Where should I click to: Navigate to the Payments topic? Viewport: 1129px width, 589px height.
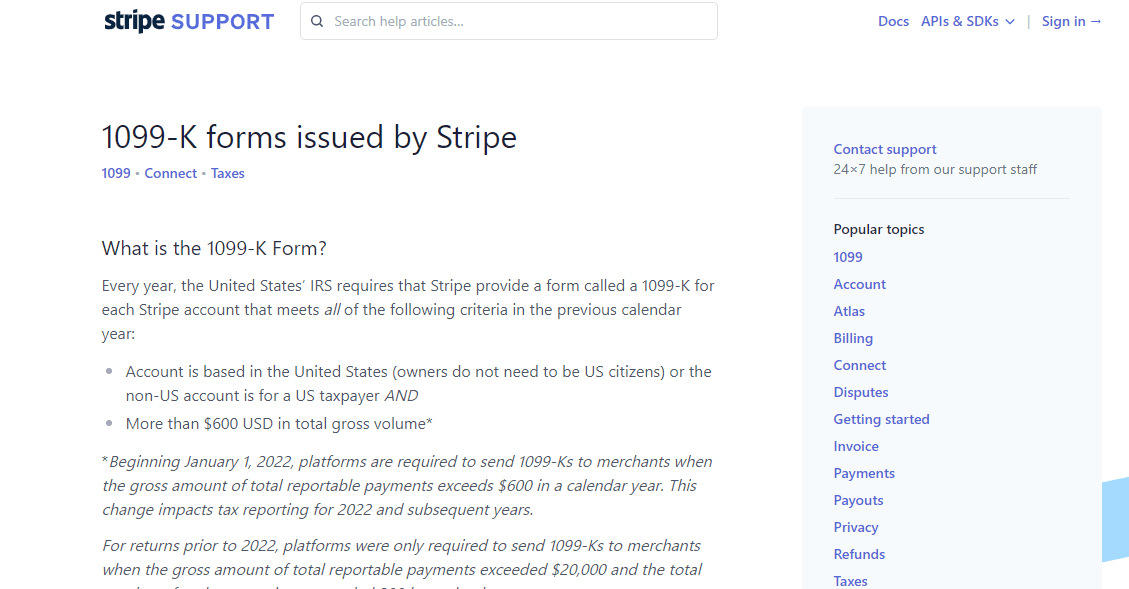864,473
